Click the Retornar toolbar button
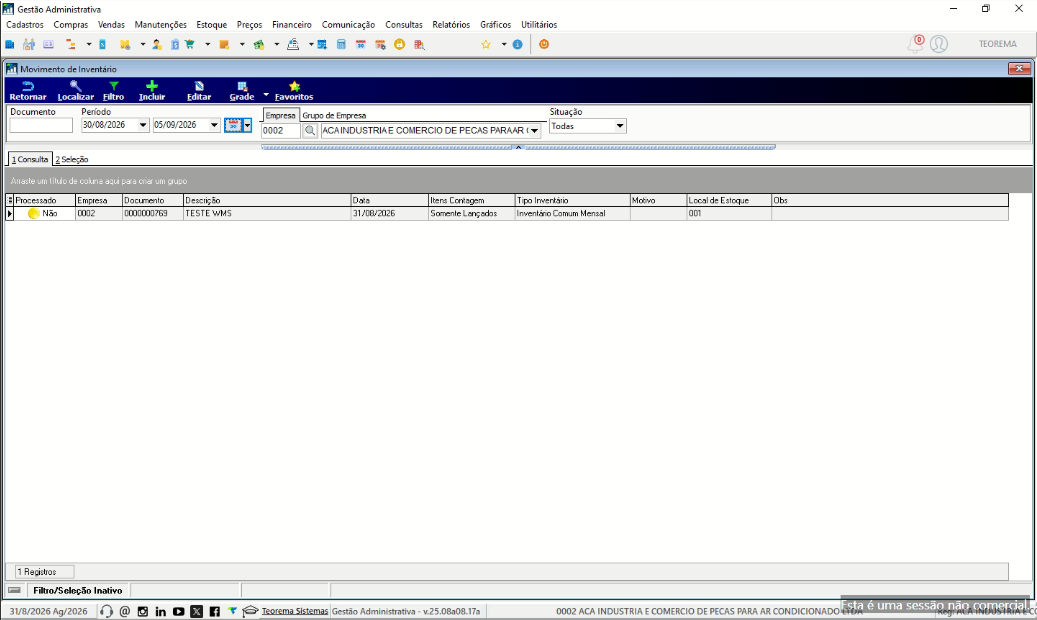Viewport: 1037px width, 620px height. (28, 91)
